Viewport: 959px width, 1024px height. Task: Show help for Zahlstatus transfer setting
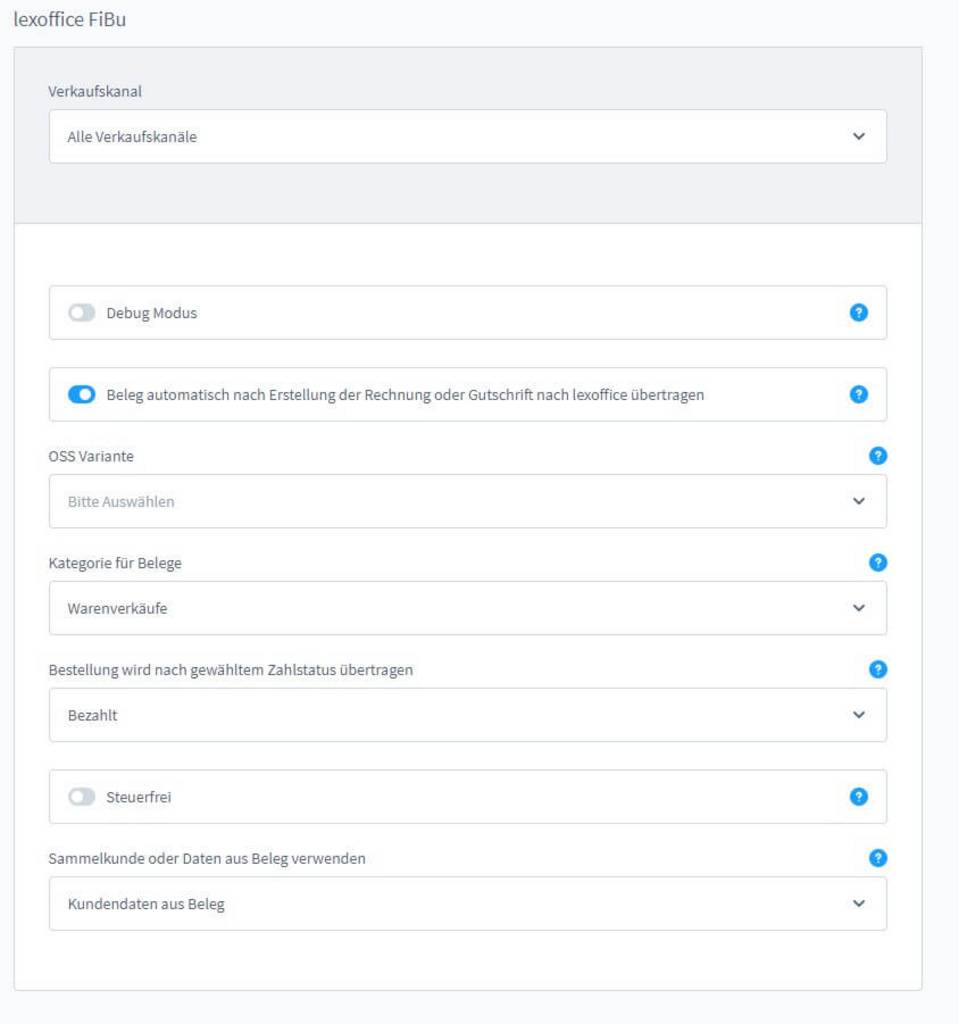click(x=878, y=670)
